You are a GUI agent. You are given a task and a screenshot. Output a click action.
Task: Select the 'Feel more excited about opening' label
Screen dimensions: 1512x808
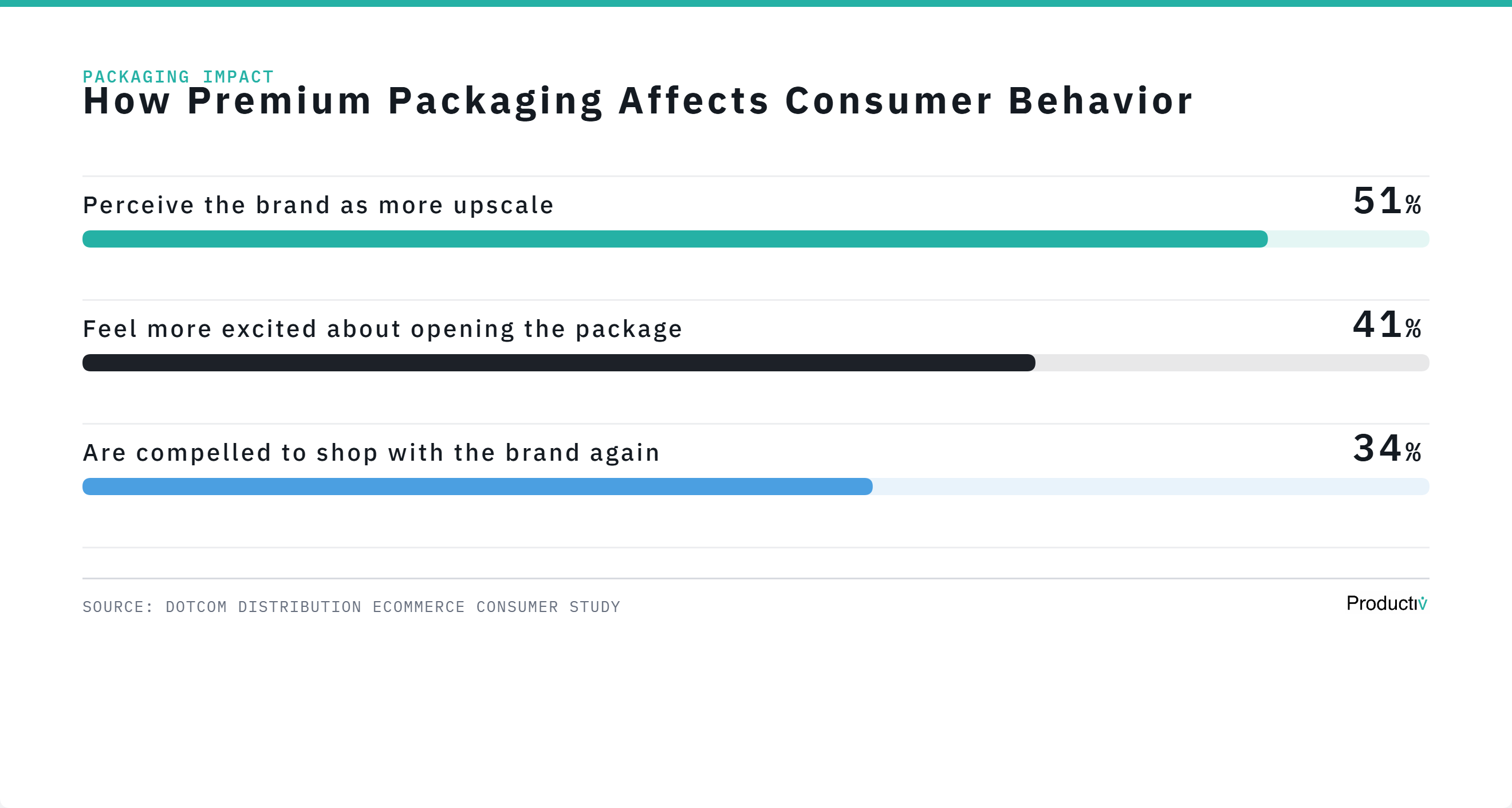coord(383,329)
